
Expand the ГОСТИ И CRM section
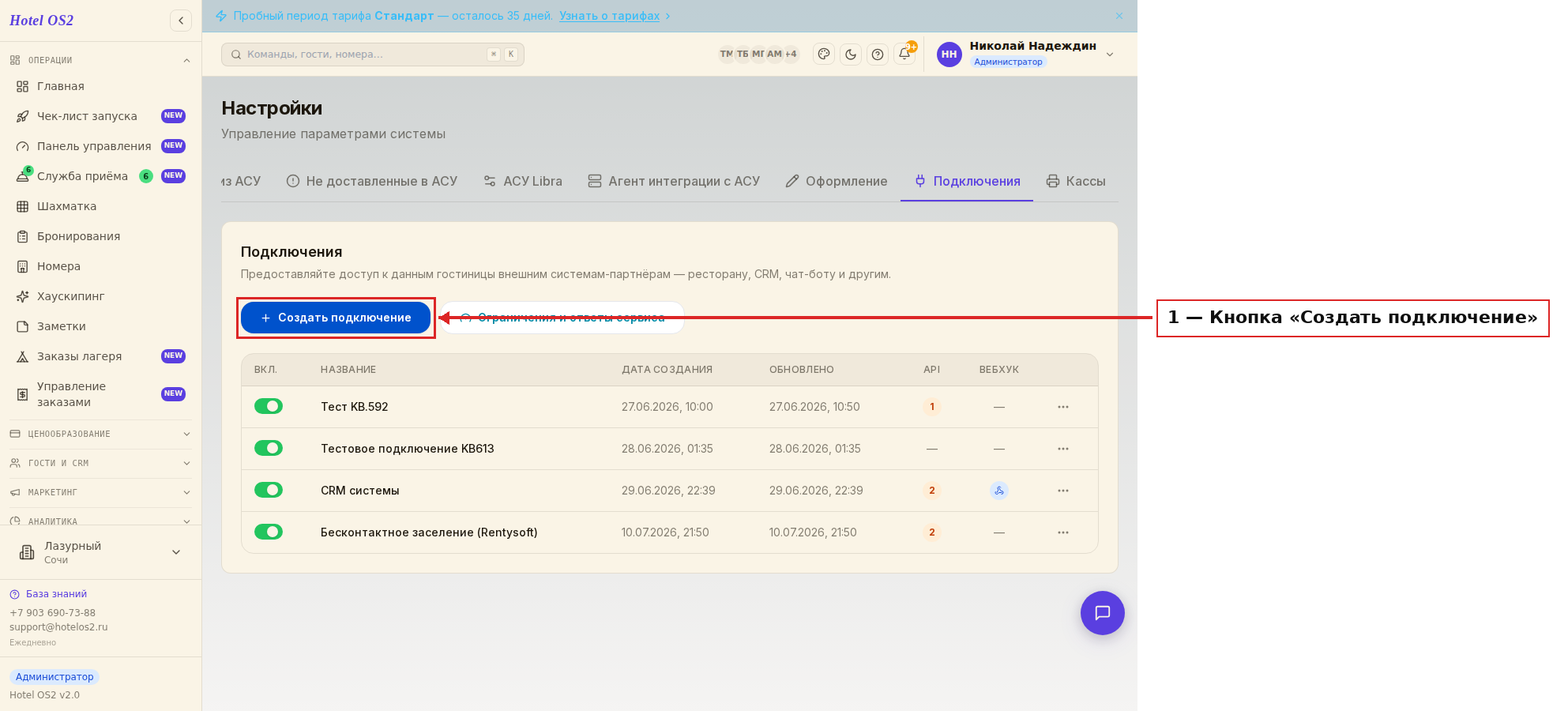(100, 463)
